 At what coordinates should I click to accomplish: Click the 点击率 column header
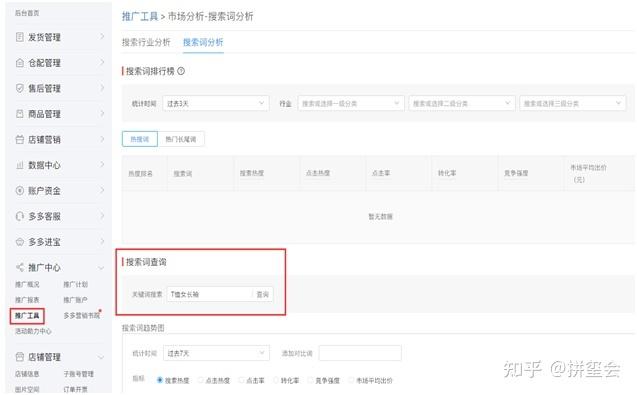pos(381,173)
